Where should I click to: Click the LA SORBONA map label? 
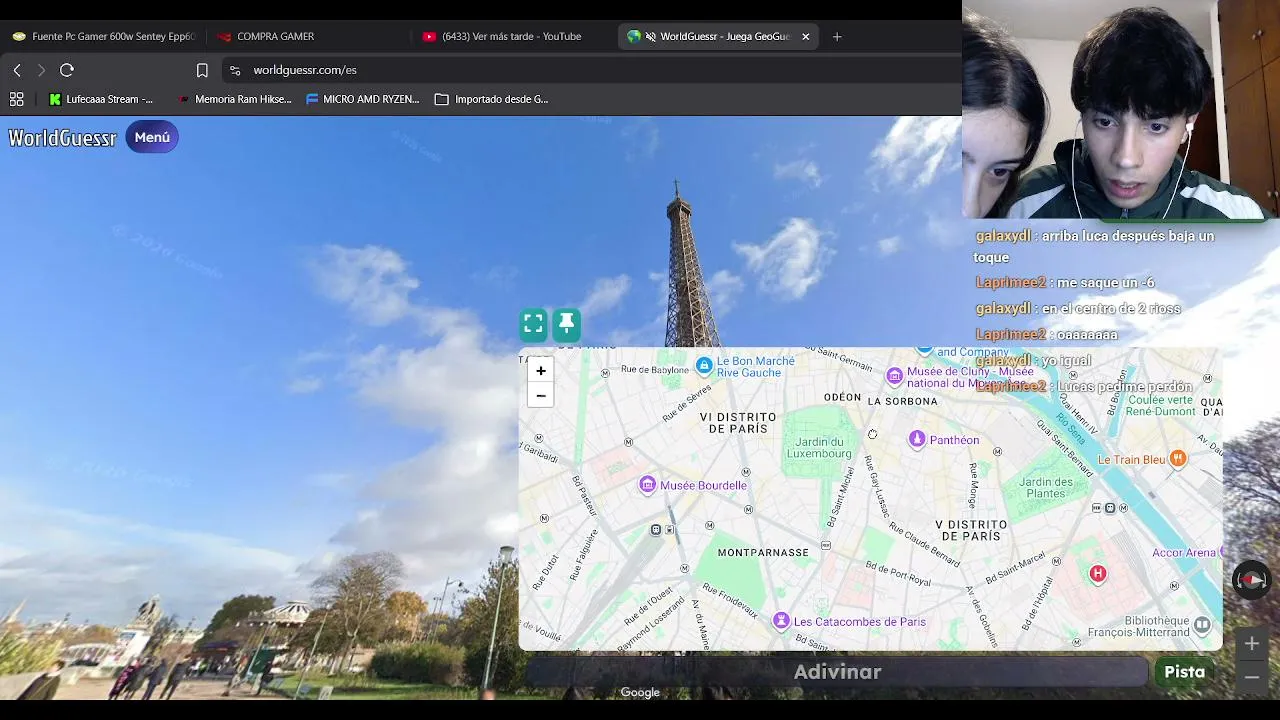click(x=903, y=401)
